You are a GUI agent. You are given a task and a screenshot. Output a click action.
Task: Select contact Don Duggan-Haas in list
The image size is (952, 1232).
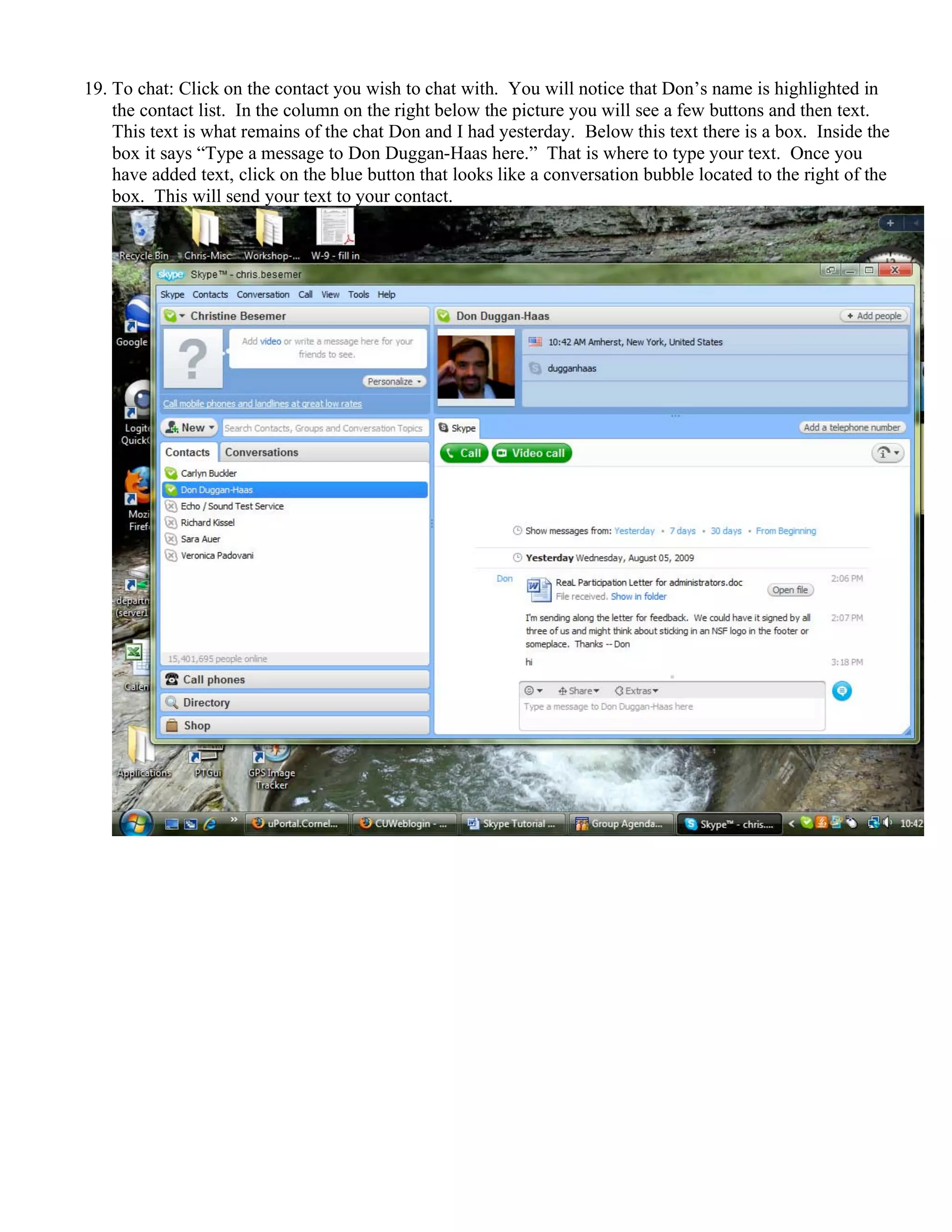click(294, 490)
